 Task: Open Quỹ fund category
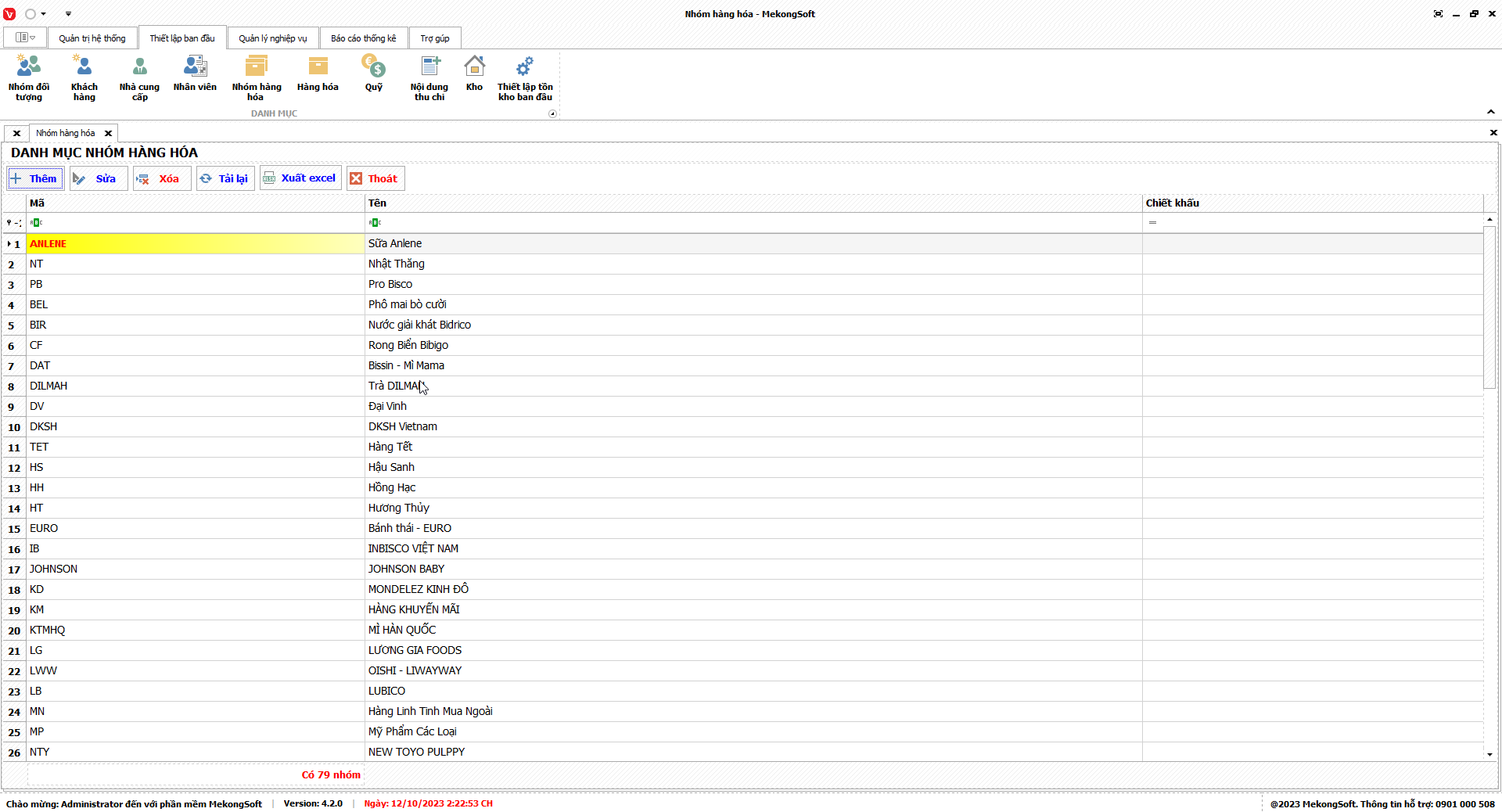(x=373, y=74)
